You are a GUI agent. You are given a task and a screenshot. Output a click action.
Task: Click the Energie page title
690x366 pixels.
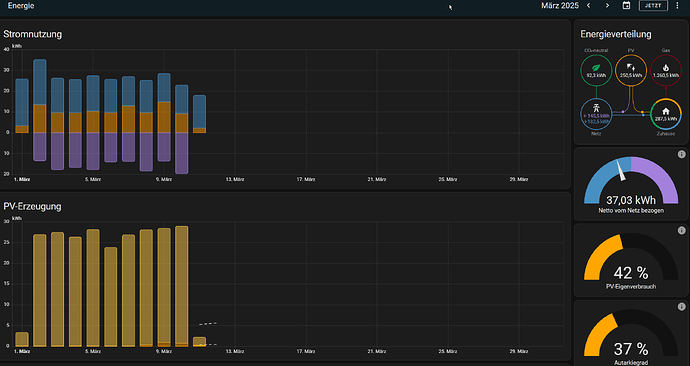[21, 6]
